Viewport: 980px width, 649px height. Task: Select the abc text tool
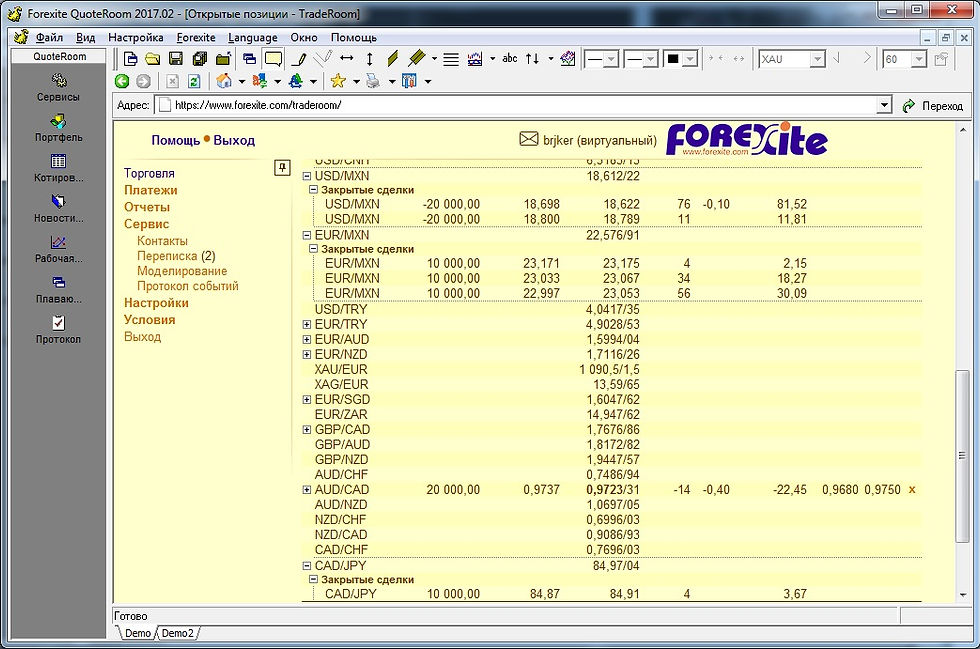[510, 58]
